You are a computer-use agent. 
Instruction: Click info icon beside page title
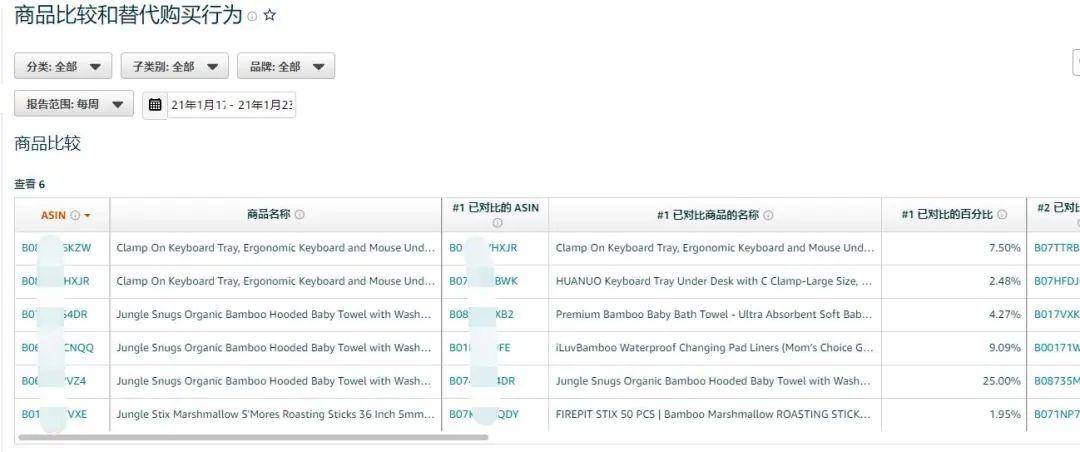(252, 16)
